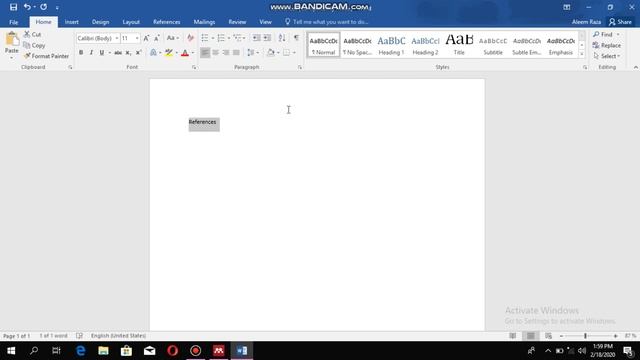Click the numbered list icon
The image size is (640, 360).
[x=221, y=38]
